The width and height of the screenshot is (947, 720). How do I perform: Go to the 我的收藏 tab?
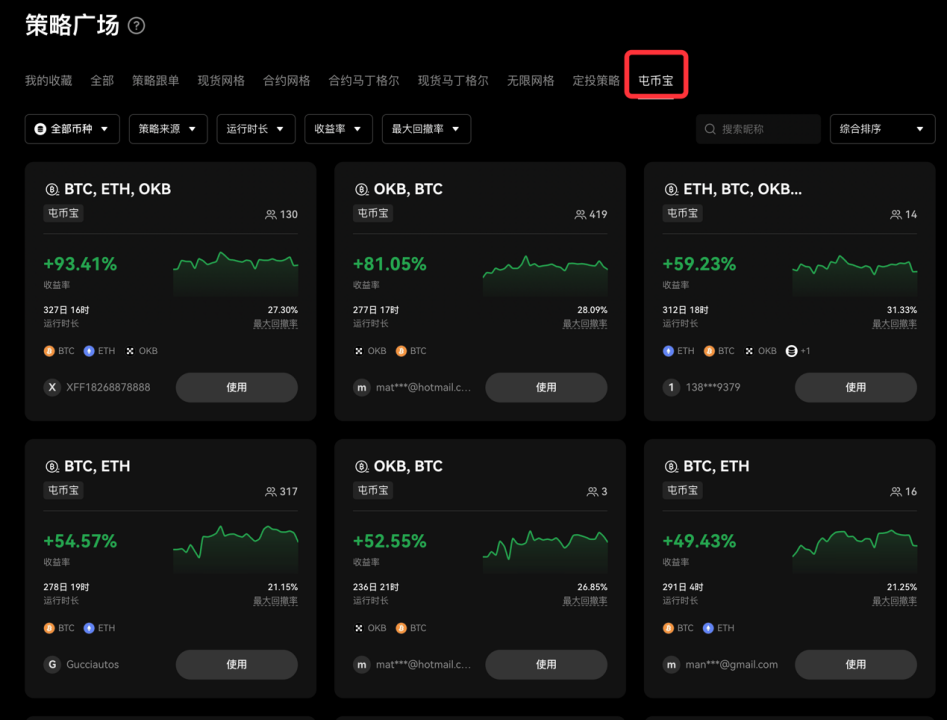[48, 80]
